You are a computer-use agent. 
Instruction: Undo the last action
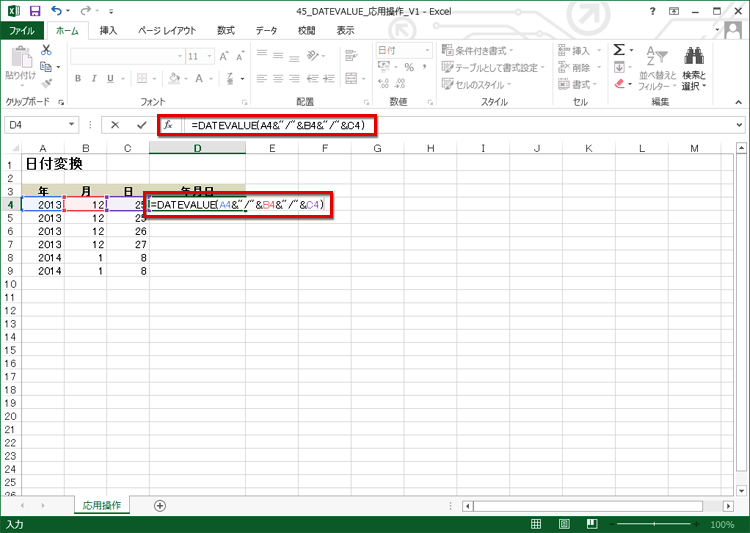click(x=56, y=11)
